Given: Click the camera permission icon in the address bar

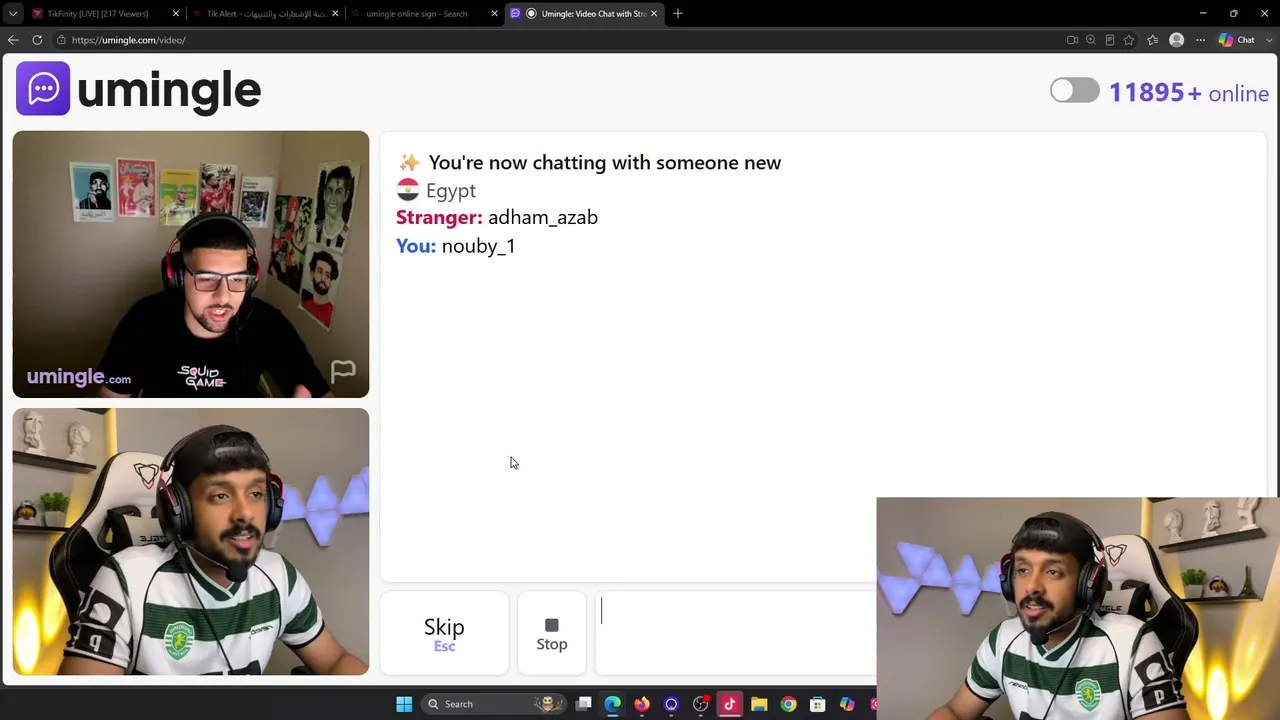Looking at the screenshot, I should 1072,40.
